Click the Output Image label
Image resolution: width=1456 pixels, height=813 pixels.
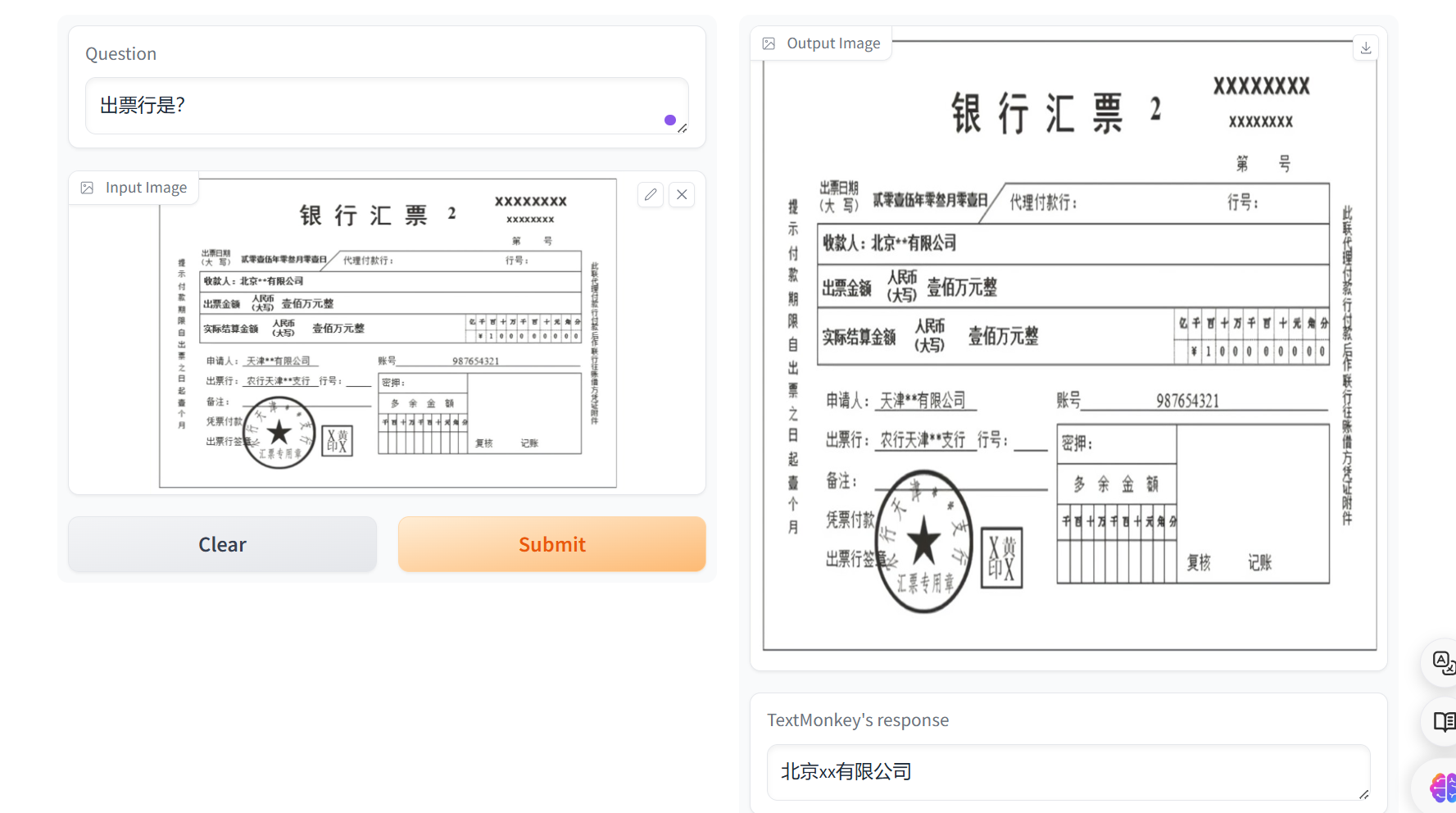[x=833, y=43]
